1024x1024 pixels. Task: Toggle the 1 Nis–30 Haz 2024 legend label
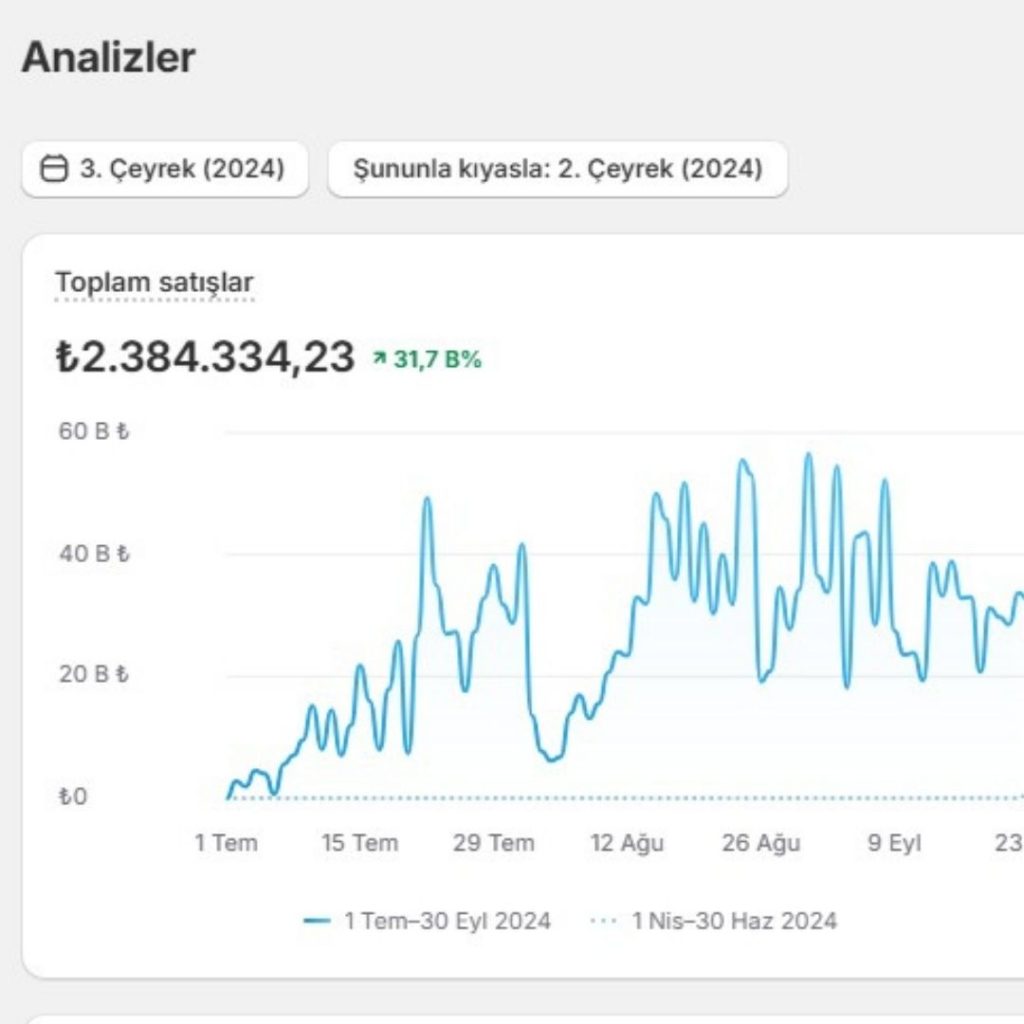(x=734, y=921)
